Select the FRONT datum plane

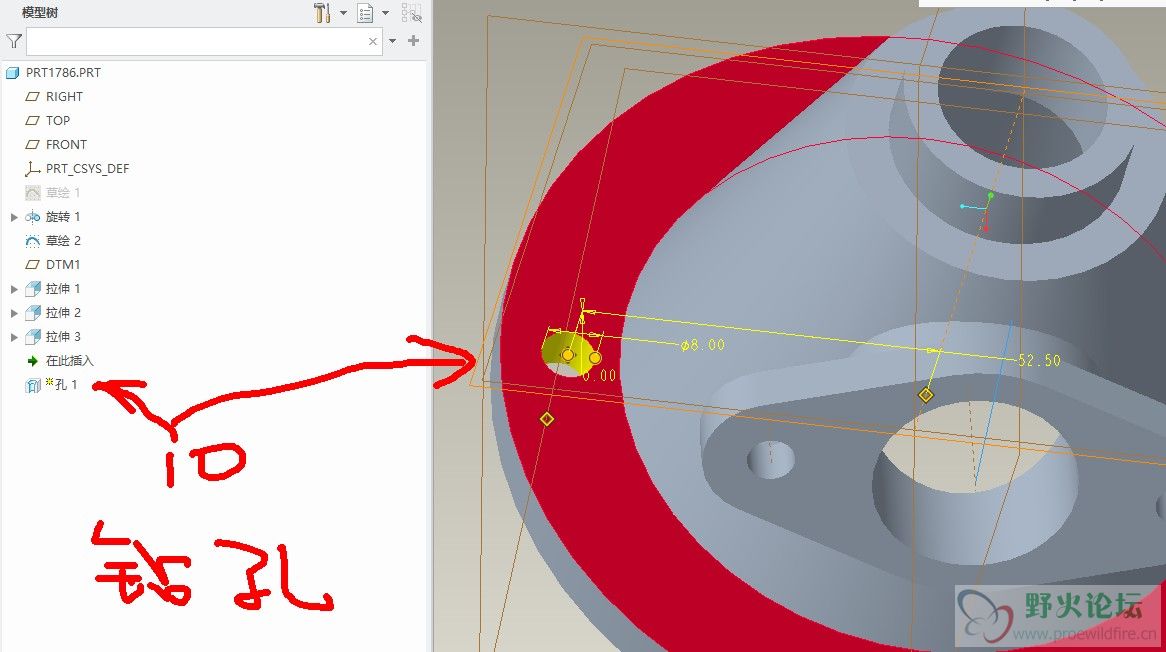coord(66,144)
